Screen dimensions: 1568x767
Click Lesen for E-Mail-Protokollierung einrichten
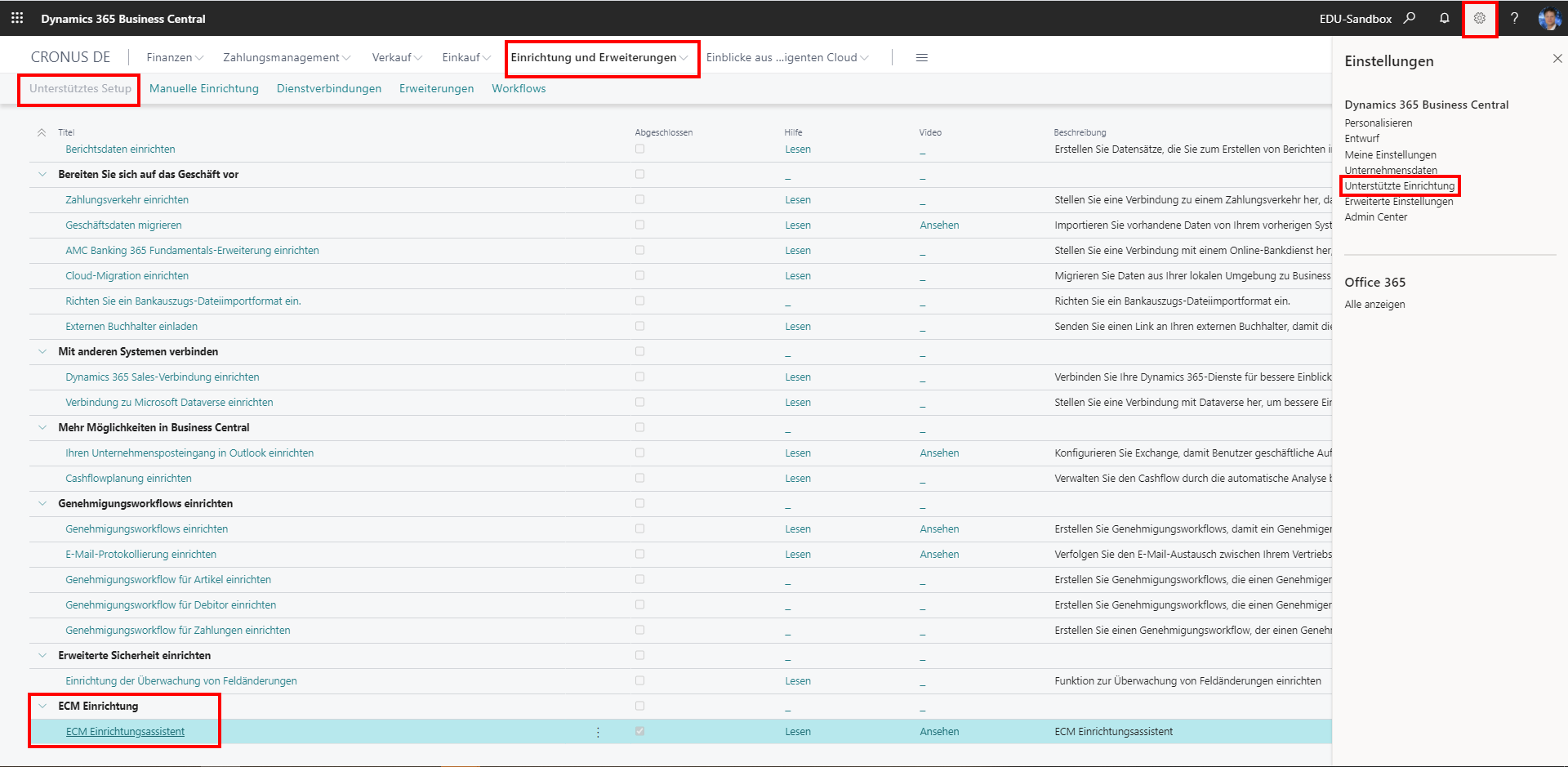tap(798, 554)
